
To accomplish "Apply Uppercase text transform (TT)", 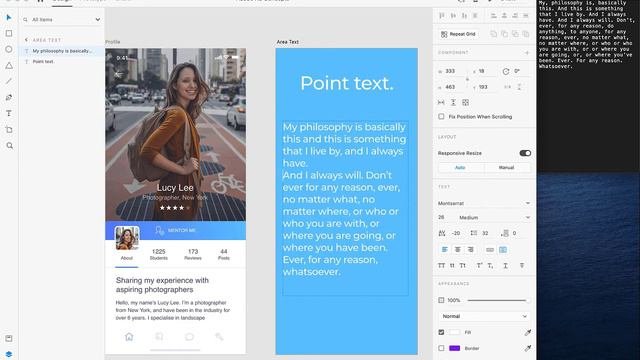I will 441,266.
